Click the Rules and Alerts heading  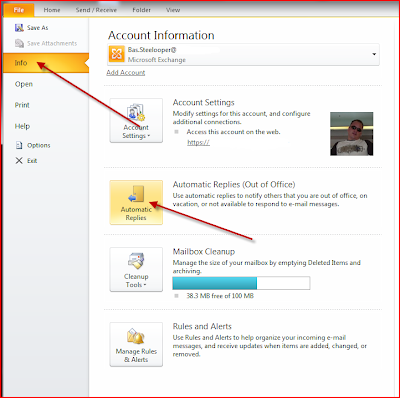tap(202, 326)
